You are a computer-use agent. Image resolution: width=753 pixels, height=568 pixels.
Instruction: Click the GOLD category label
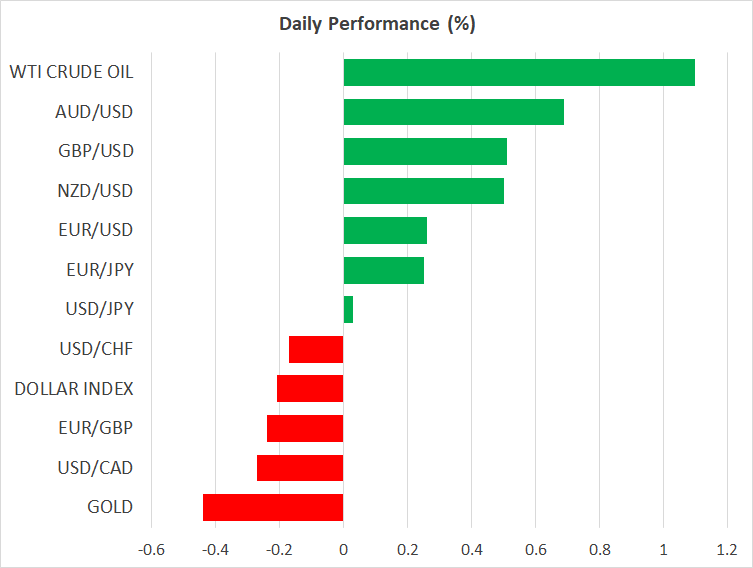coord(110,507)
